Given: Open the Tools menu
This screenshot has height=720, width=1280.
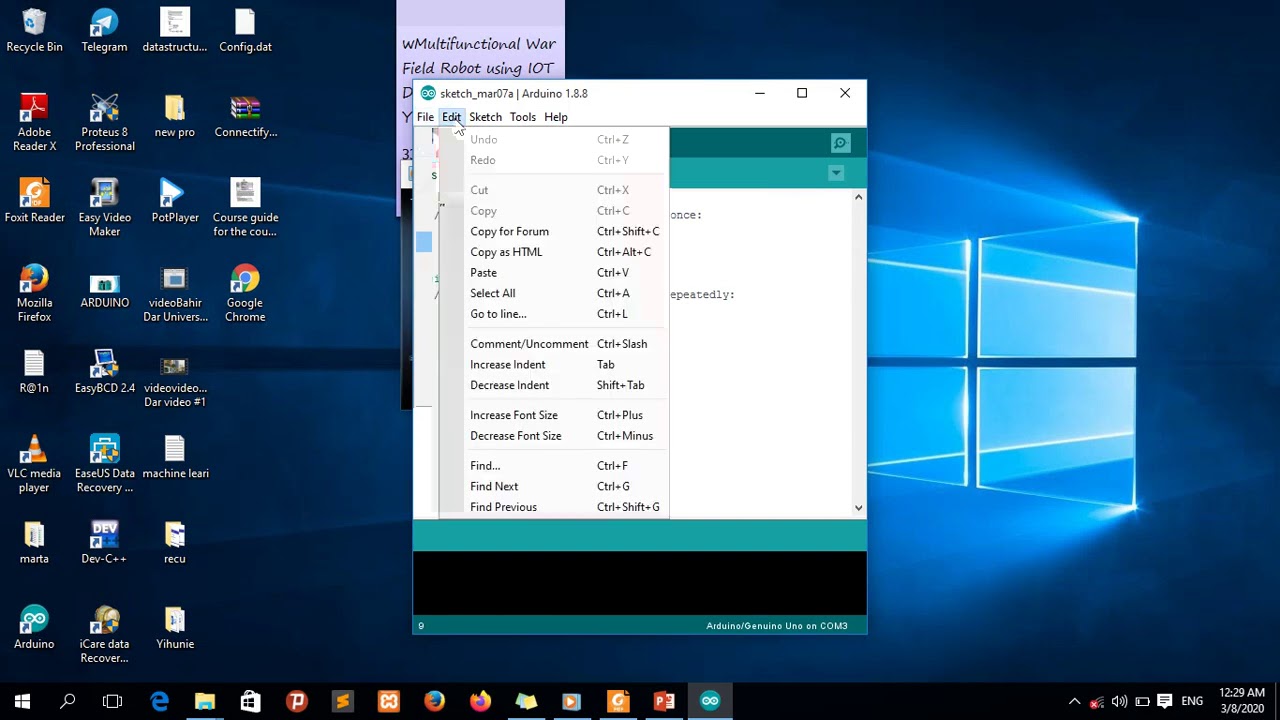Looking at the screenshot, I should coord(523,117).
